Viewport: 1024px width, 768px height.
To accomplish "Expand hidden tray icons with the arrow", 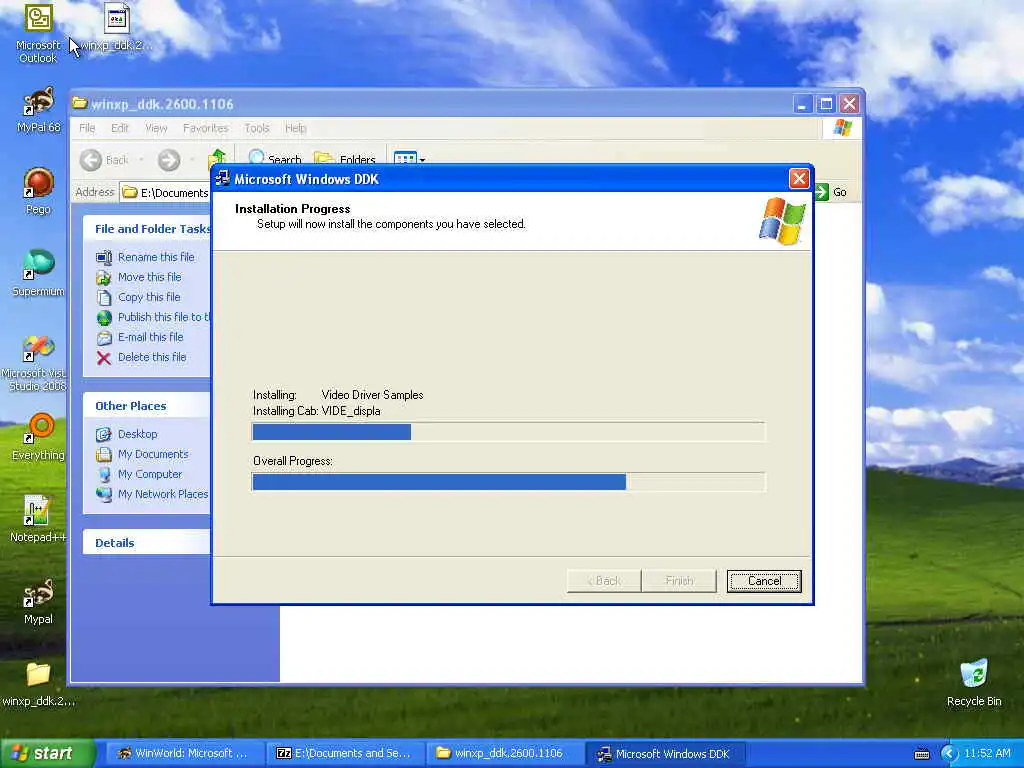I will pyautogui.click(x=949, y=754).
